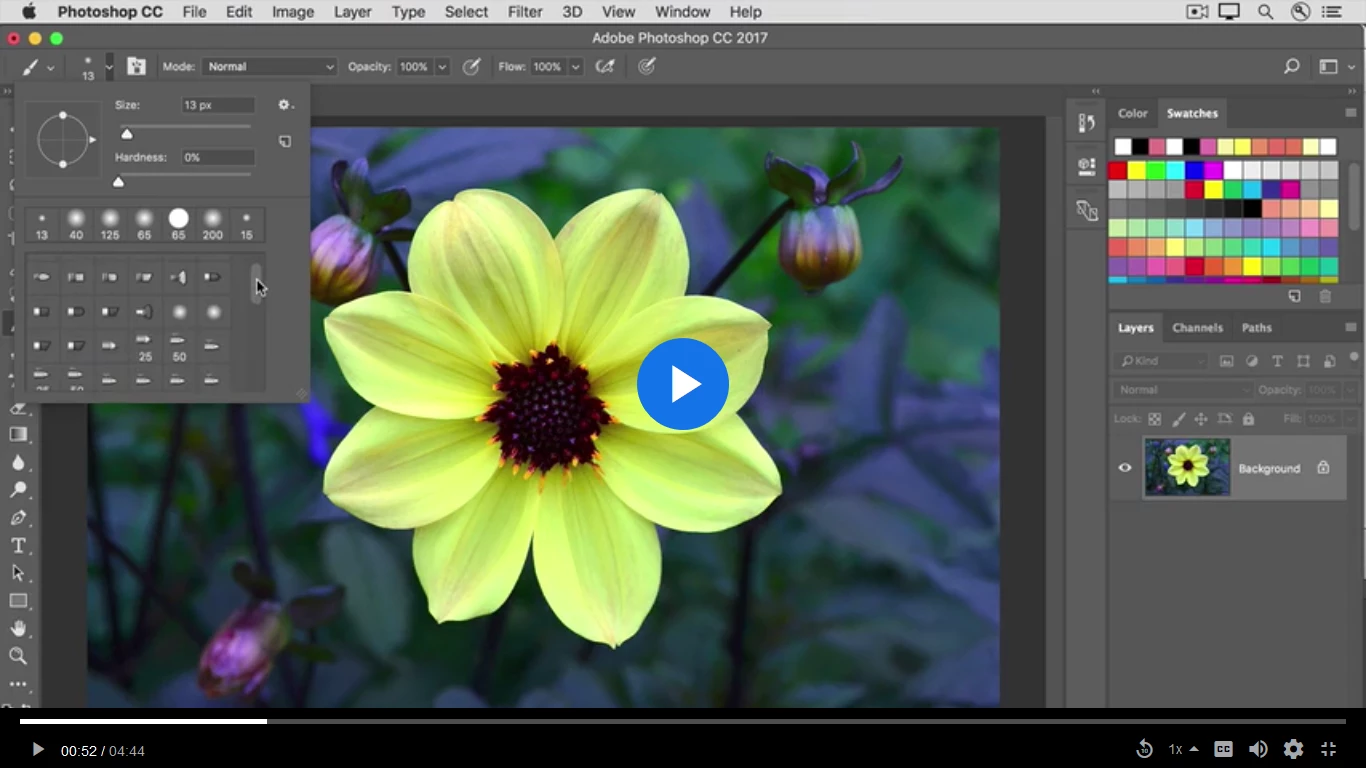Screen dimensions: 1366x768
Task: Select the Gradient tool
Action: [18, 434]
